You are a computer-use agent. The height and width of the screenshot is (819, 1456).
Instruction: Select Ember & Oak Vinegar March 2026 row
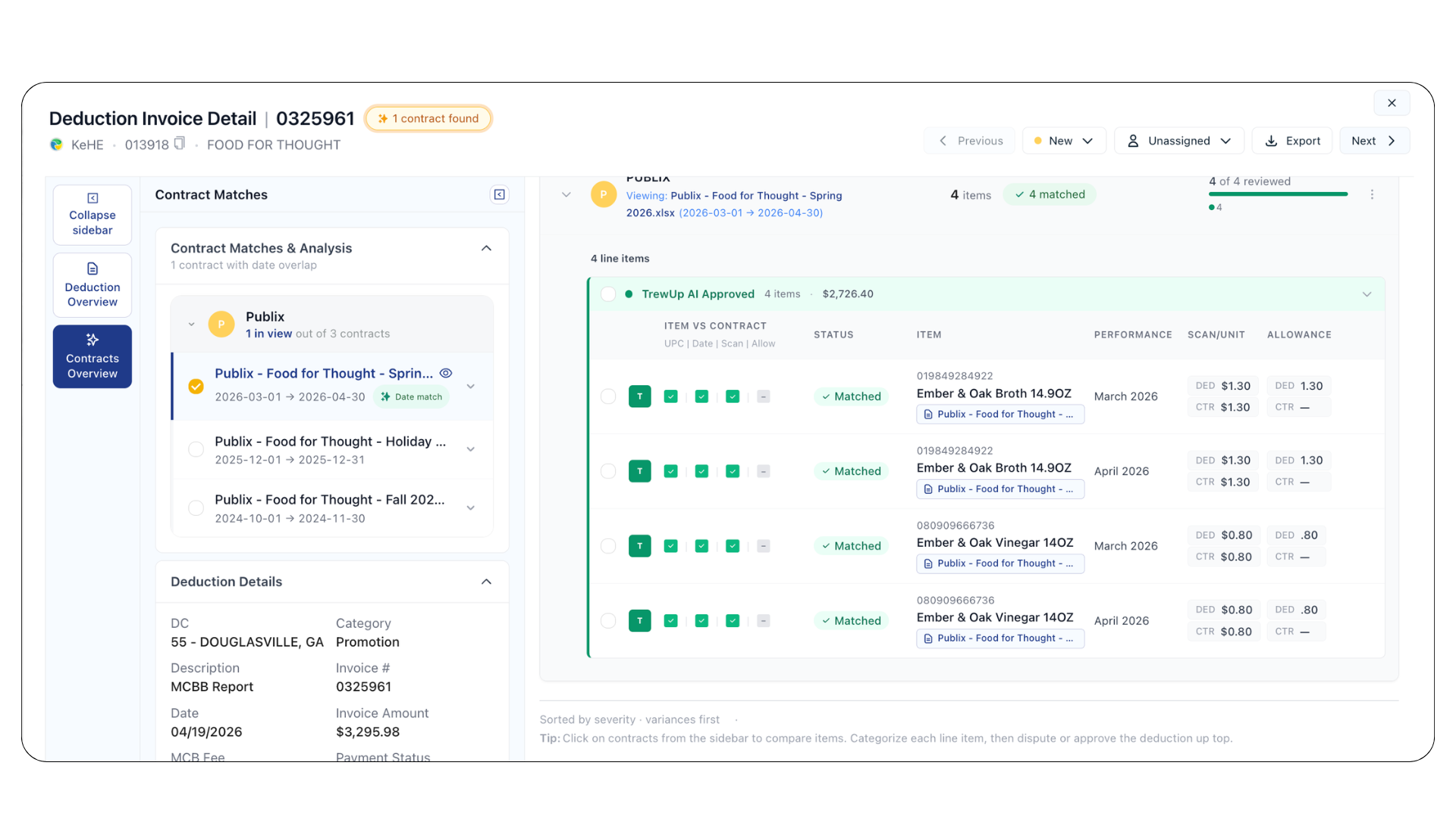tap(608, 546)
